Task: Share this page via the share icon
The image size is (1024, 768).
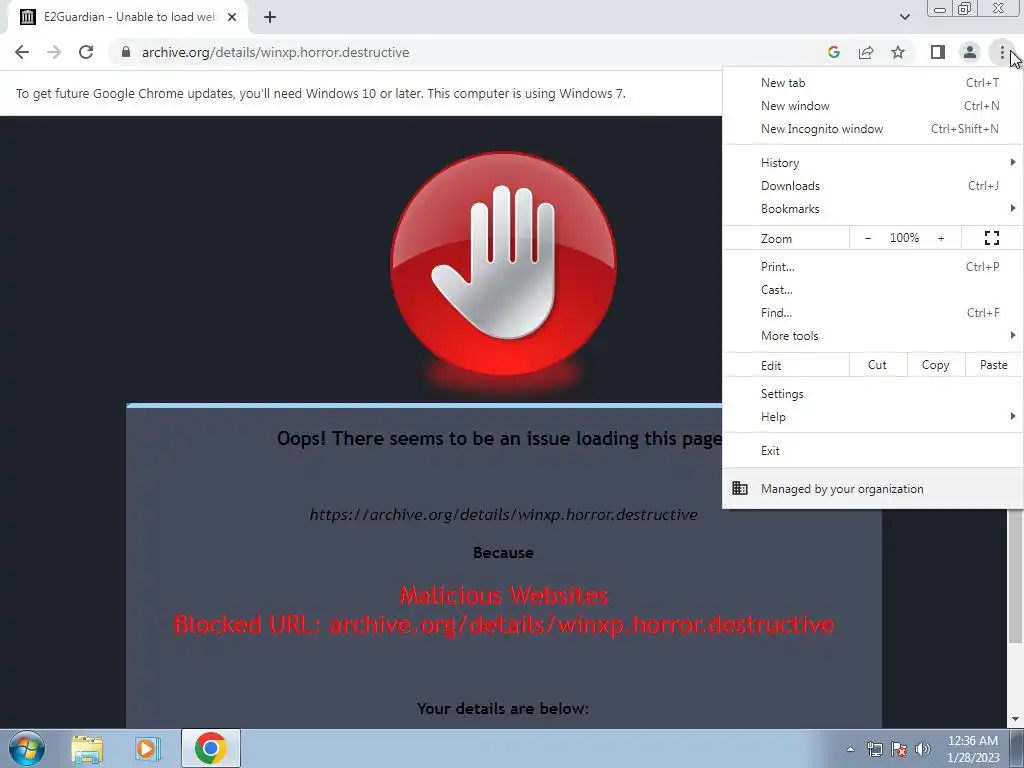Action: [866, 52]
